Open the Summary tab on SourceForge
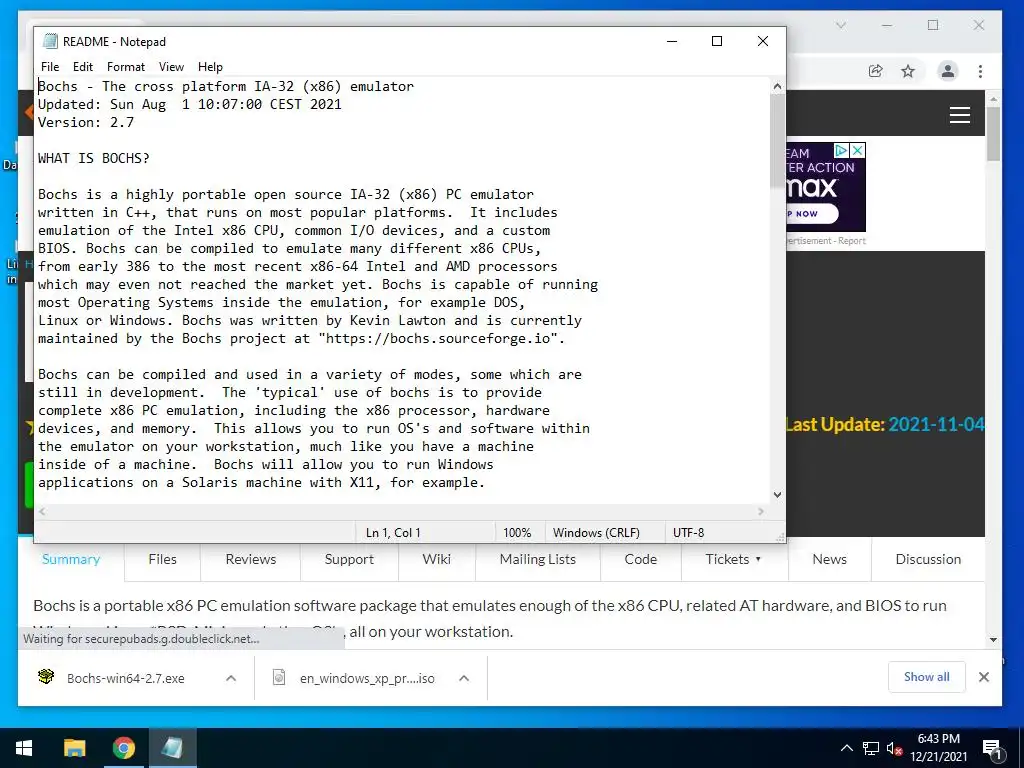 (x=71, y=559)
